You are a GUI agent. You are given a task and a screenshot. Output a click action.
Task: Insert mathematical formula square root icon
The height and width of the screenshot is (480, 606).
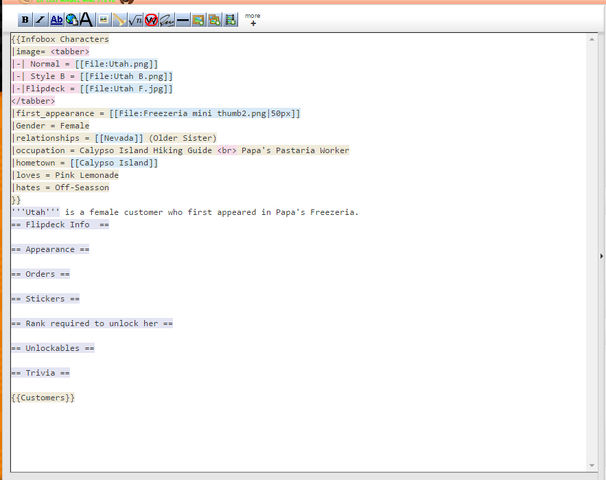tap(135, 20)
